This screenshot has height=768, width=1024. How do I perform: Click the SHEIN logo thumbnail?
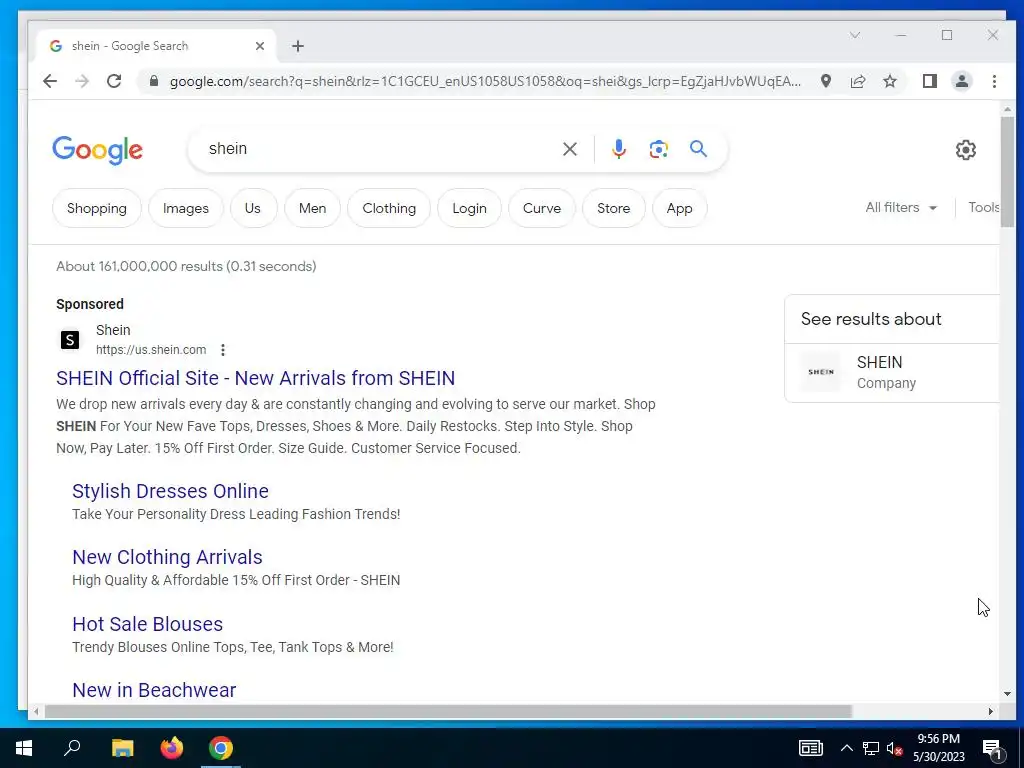(821, 372)
